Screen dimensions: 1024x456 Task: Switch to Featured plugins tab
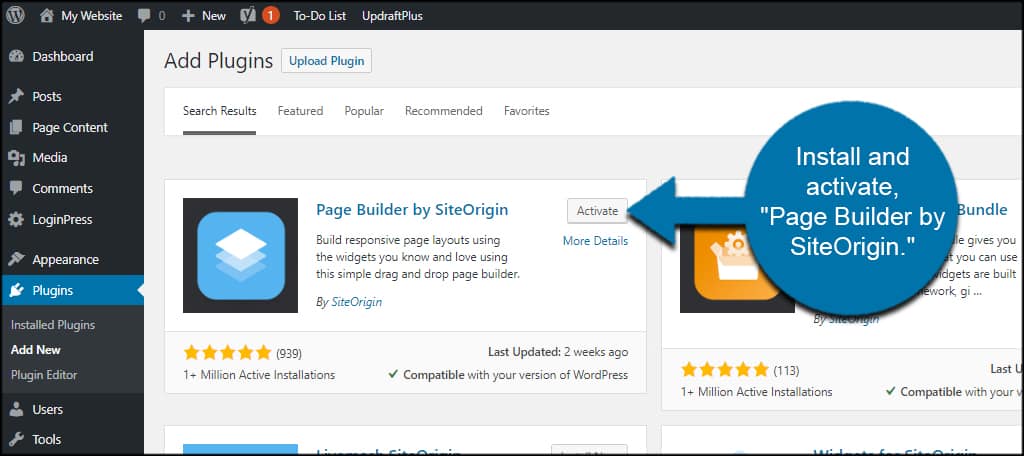point(300,111)
